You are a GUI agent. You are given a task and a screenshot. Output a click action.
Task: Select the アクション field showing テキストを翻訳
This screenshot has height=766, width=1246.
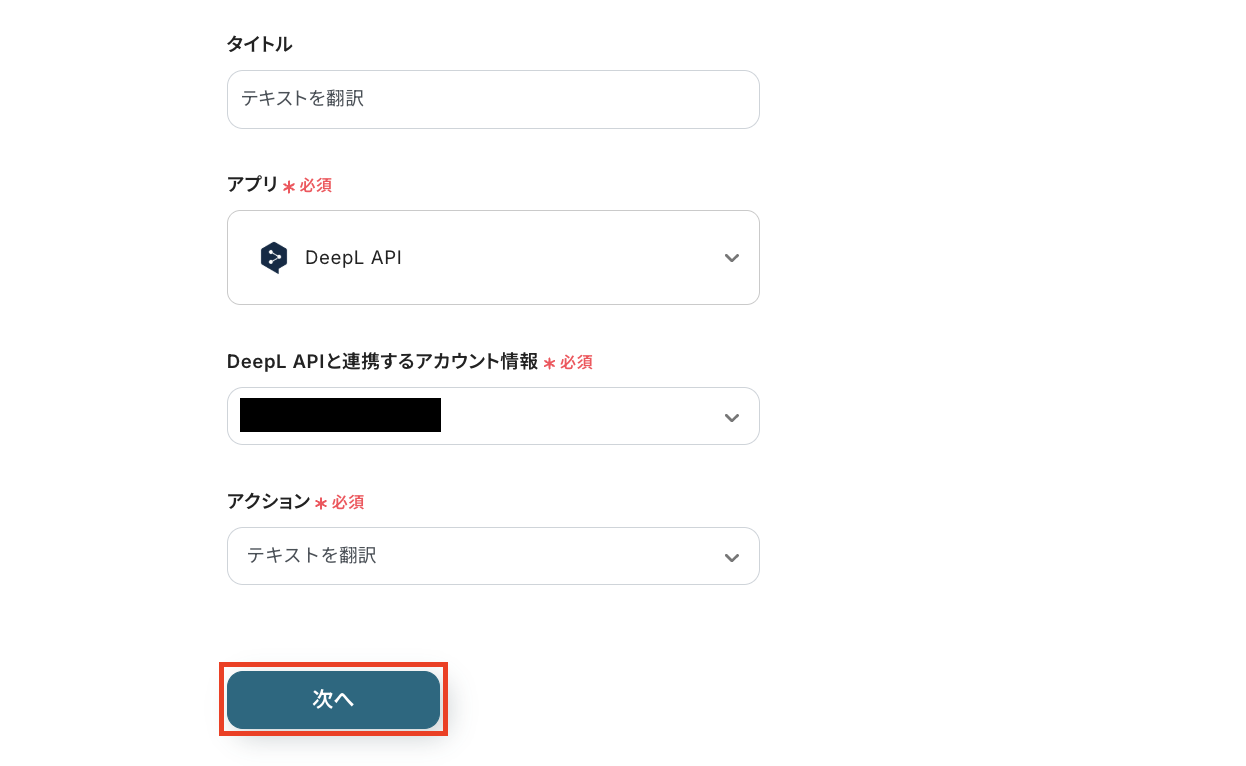pos(493,556)
